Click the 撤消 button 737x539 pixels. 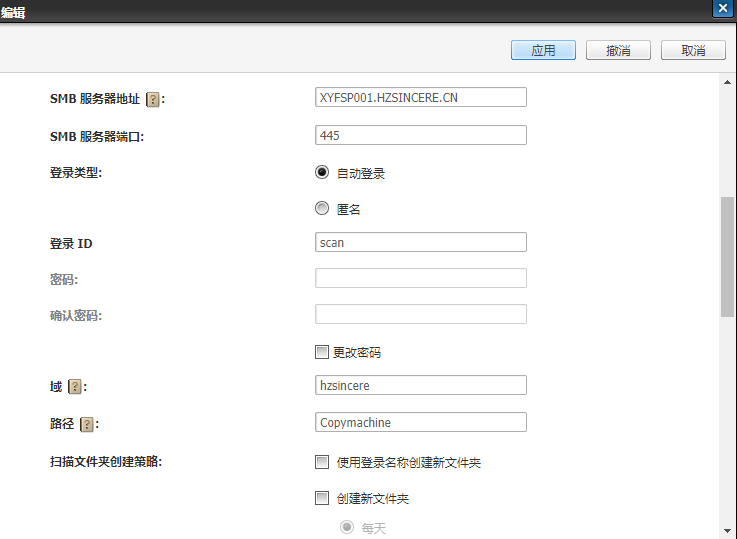click(618, 50)
